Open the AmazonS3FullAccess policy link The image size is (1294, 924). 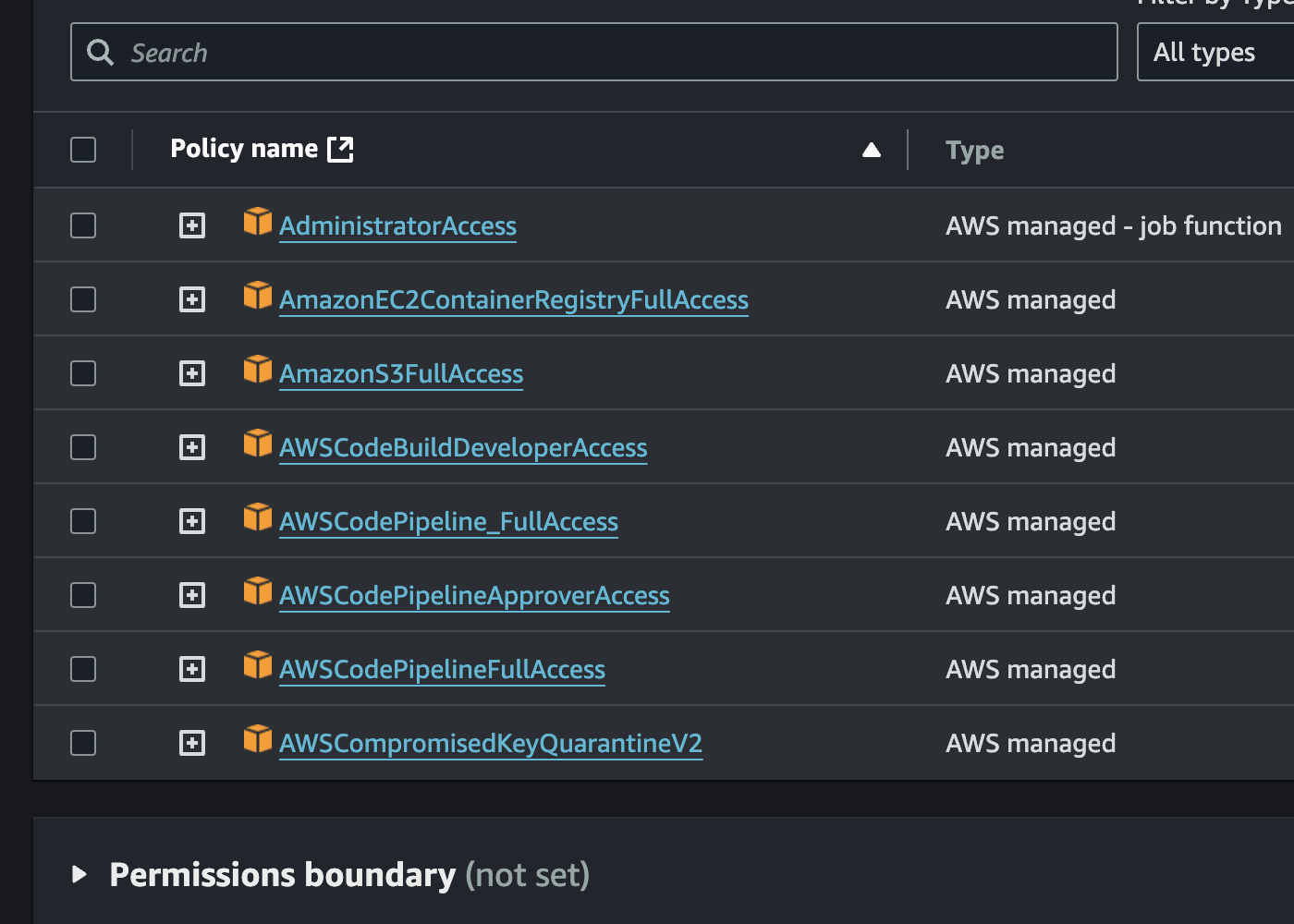pos(401,373)
